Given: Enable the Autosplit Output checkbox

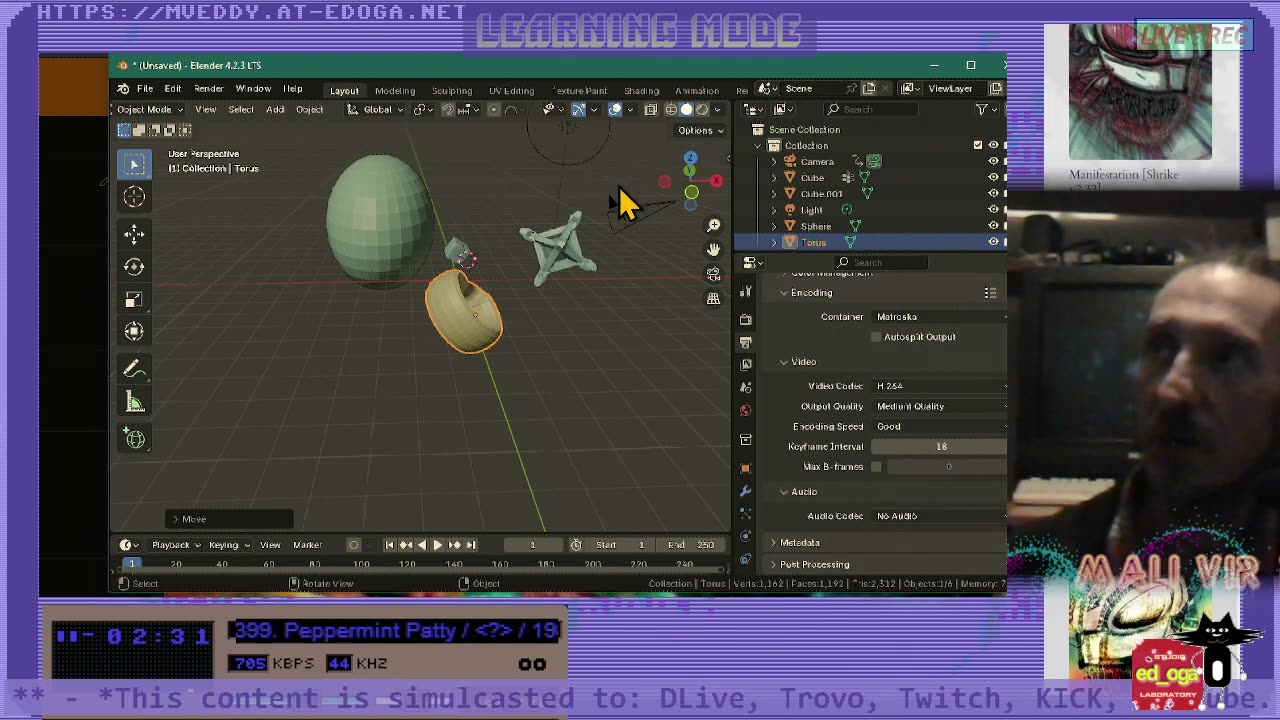Looking at the screenshot, I should point(876,337).
